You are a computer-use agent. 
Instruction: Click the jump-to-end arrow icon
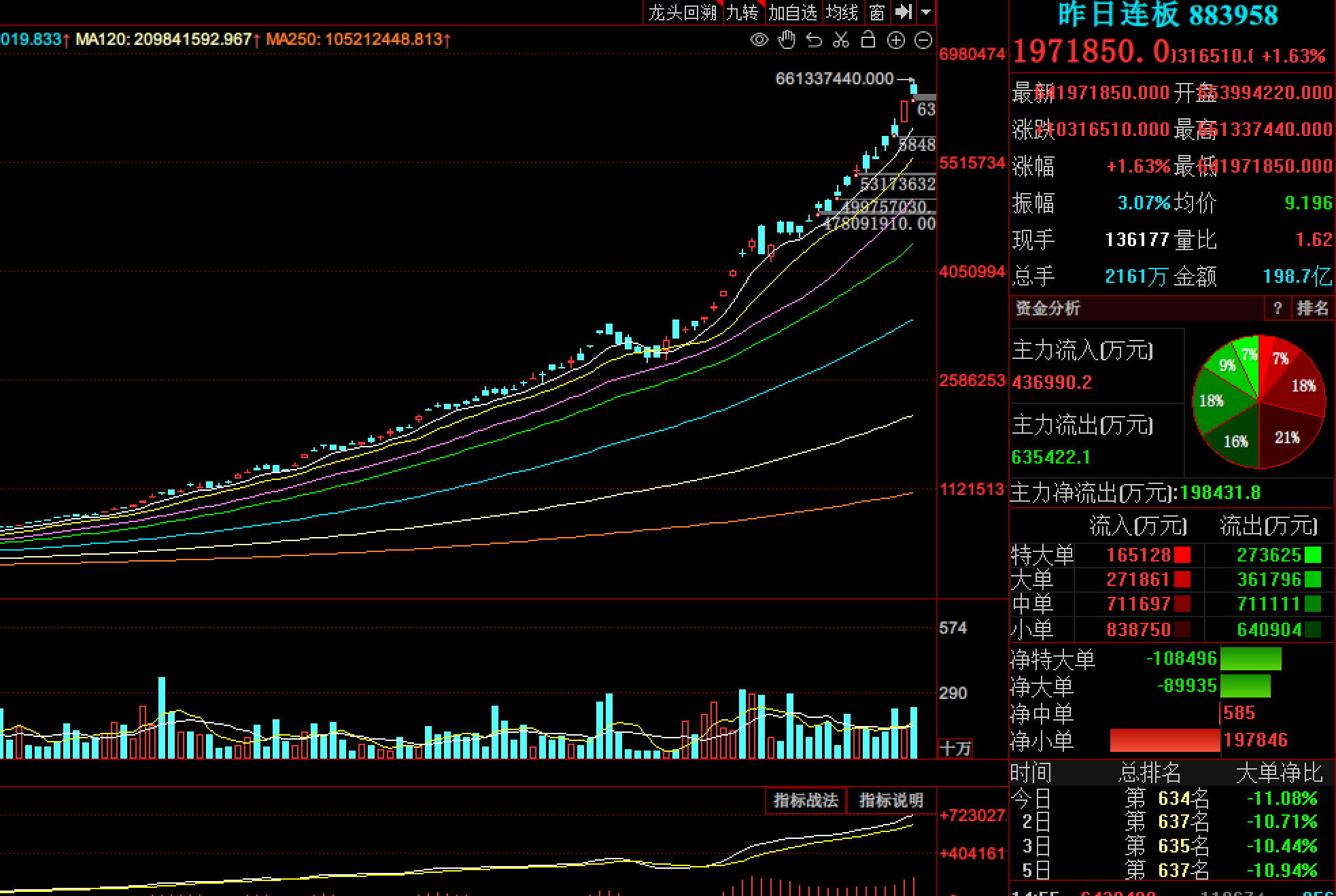tap(903, 12)
